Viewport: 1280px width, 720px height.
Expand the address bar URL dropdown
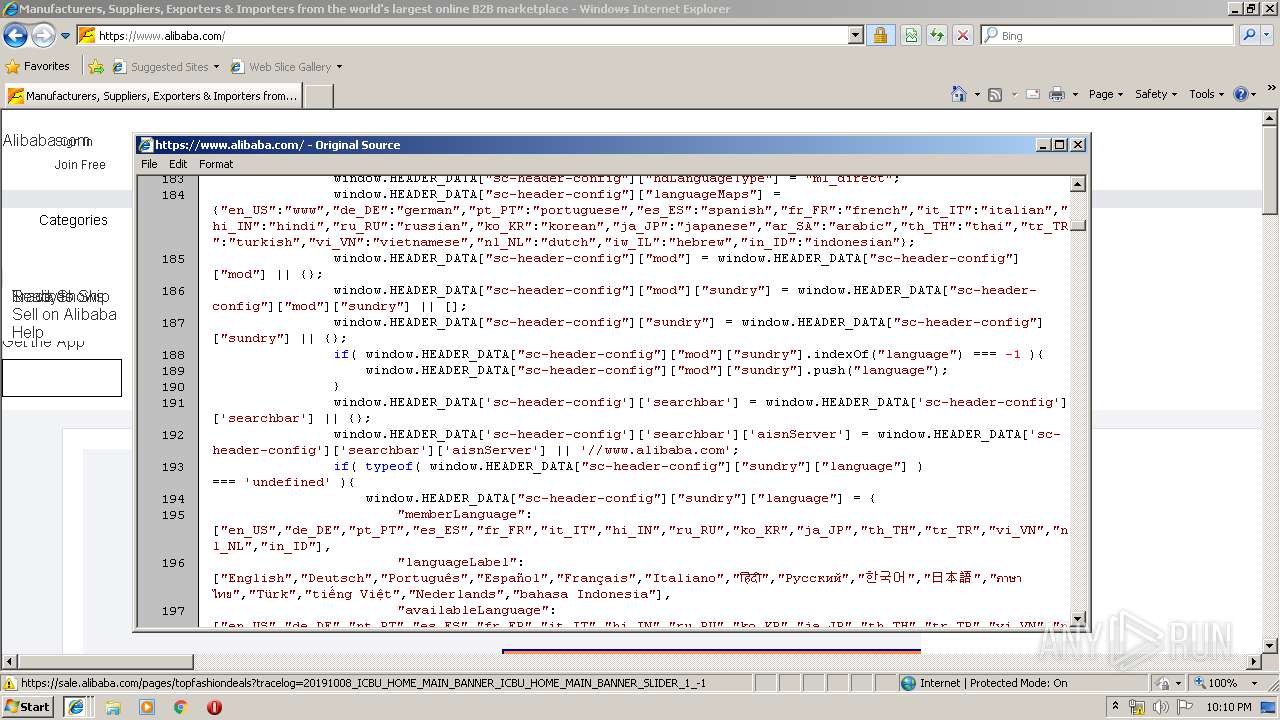coord(855,35)
